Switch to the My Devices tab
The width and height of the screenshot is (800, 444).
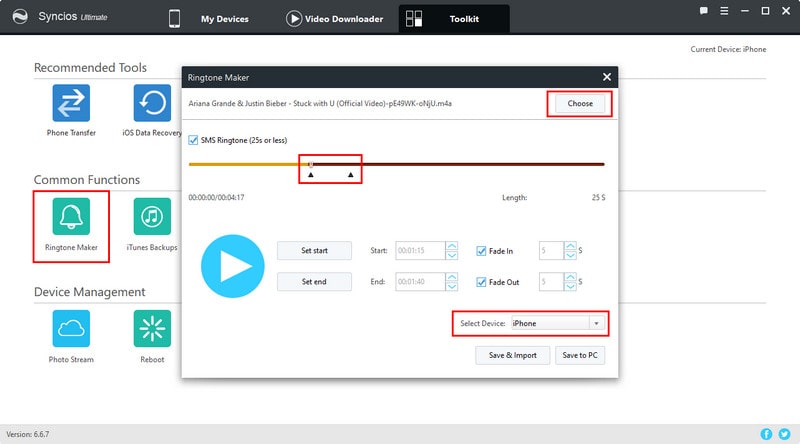[x=224, y=19]
